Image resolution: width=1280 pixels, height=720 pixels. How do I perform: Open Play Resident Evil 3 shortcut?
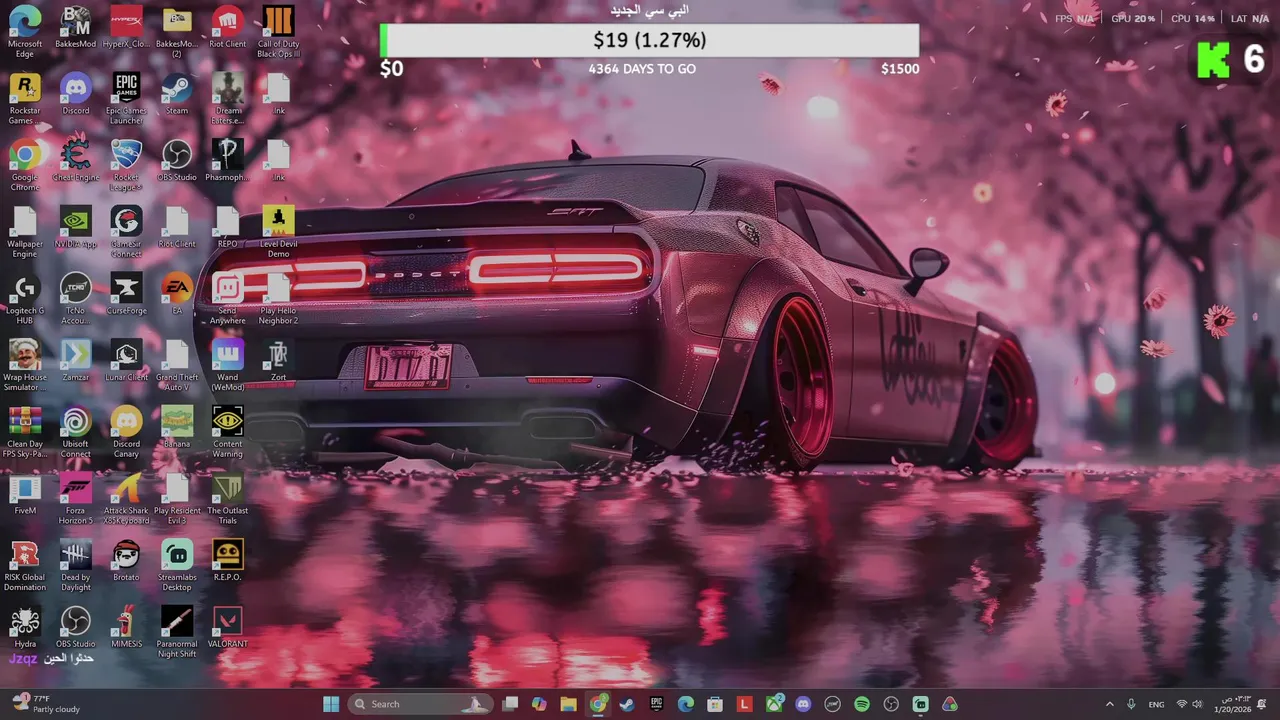177,498
